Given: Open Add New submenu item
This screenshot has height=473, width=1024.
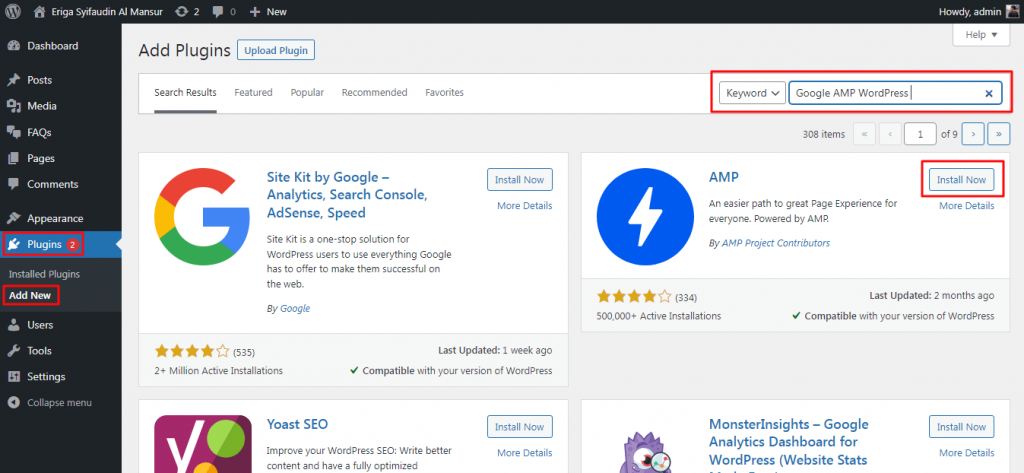Looking at the screenshot, I should (30, 295).
